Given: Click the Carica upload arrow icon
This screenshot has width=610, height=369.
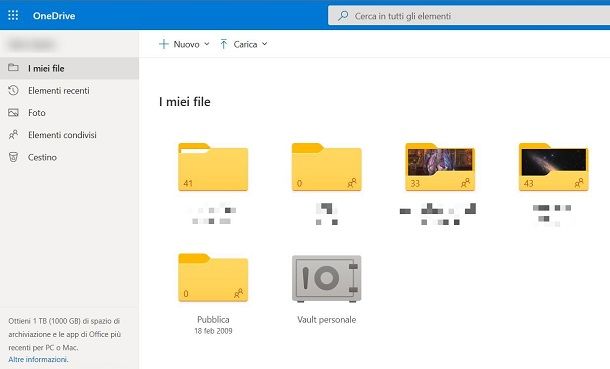Looking at the screenshot, I should (x=224, y=44).
